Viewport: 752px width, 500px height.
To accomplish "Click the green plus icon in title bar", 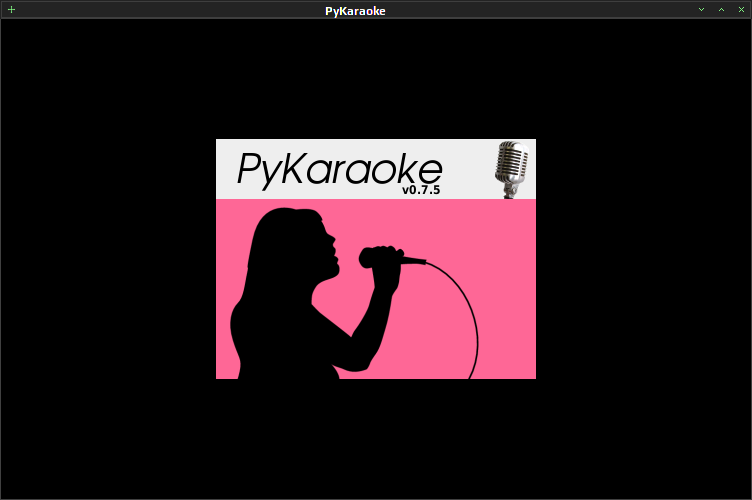I will pyautogui.click(x=12, y=10).
